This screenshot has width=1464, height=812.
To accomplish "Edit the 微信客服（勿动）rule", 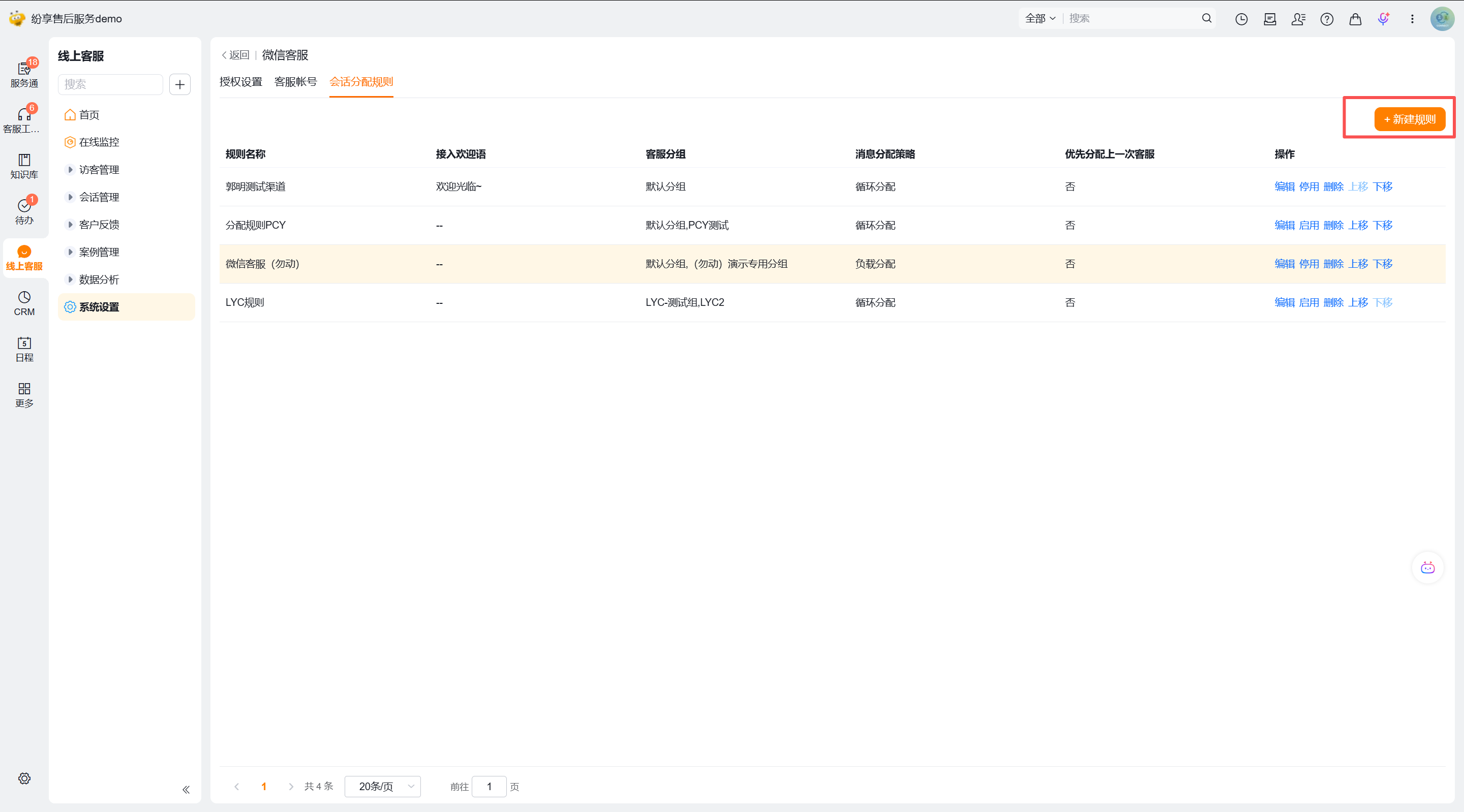I will point(1284,264).
